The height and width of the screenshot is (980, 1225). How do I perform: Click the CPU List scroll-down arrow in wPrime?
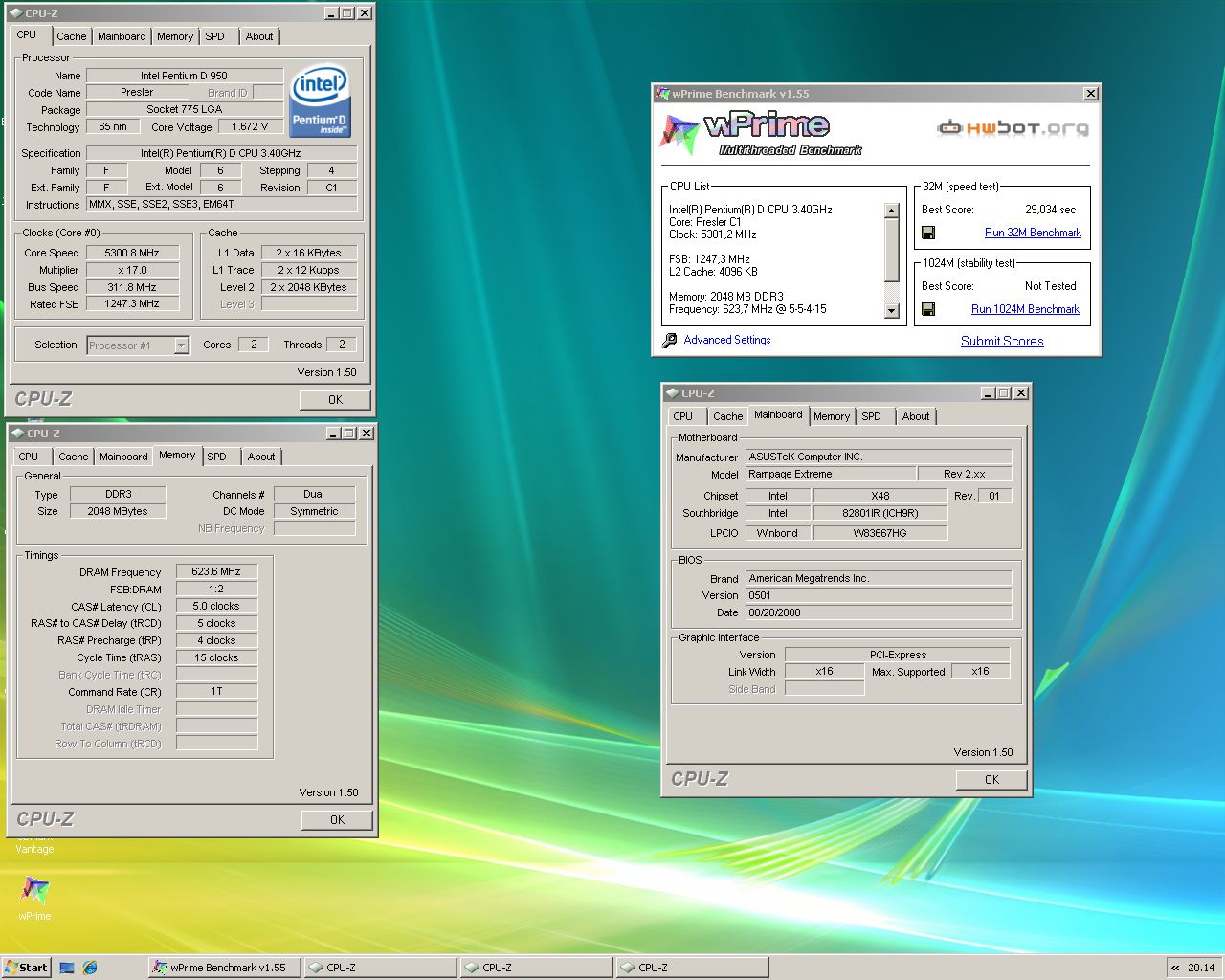892,310
